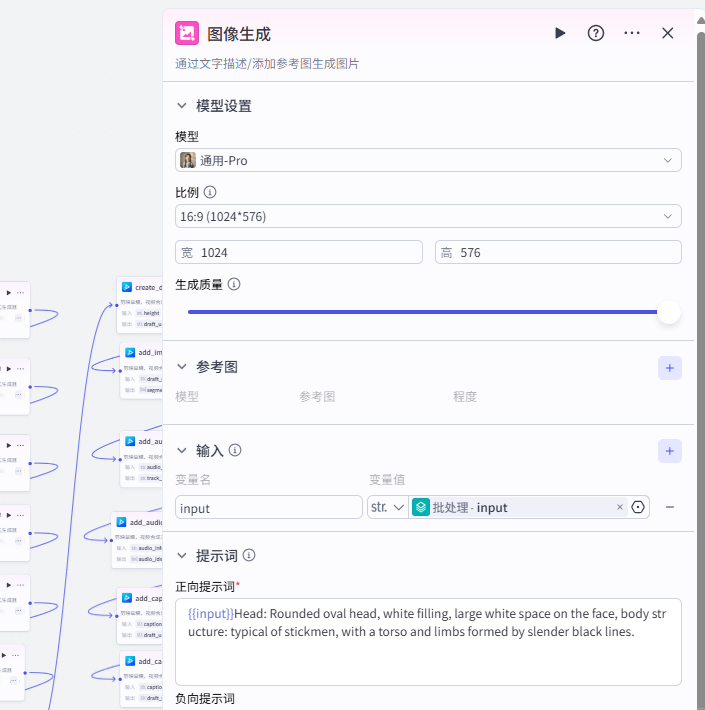Close the 图像生成 settings panel

668,33
